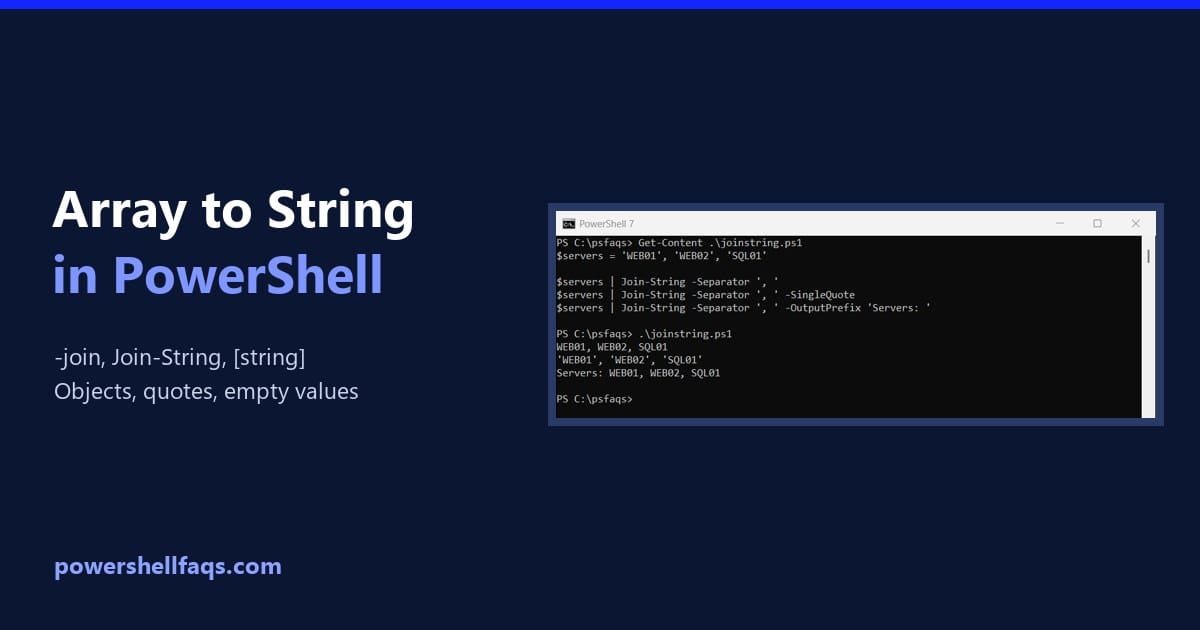
Task: Click the quoted output 'WEB01', 'WEB02', 'SQL01'
Action: click(x=630, y=360)
